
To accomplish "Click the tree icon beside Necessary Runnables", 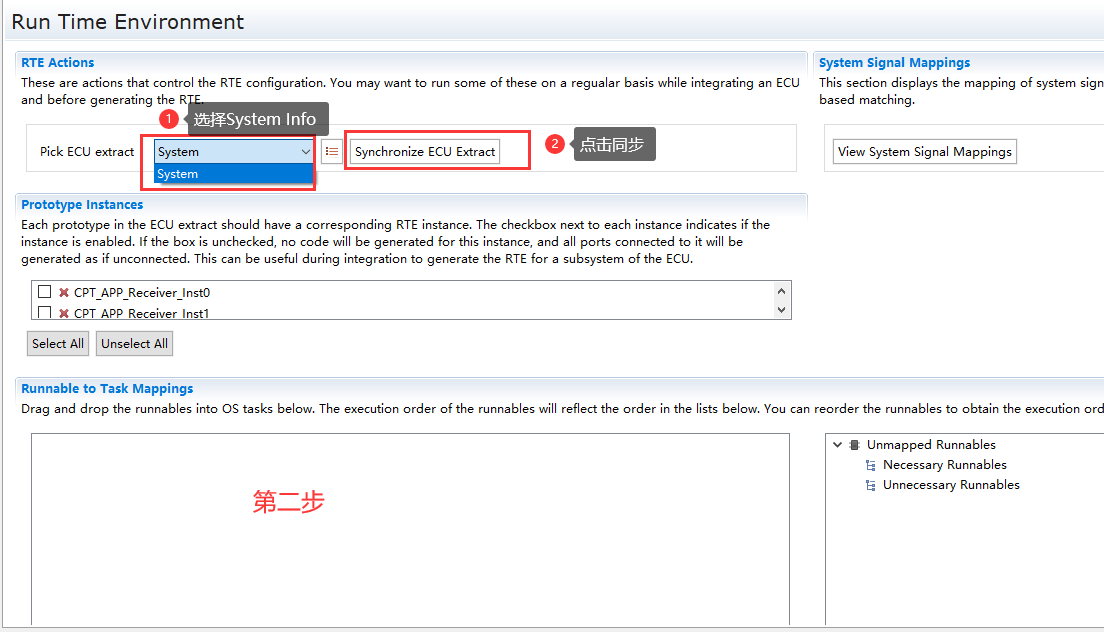I will [870, 465].
